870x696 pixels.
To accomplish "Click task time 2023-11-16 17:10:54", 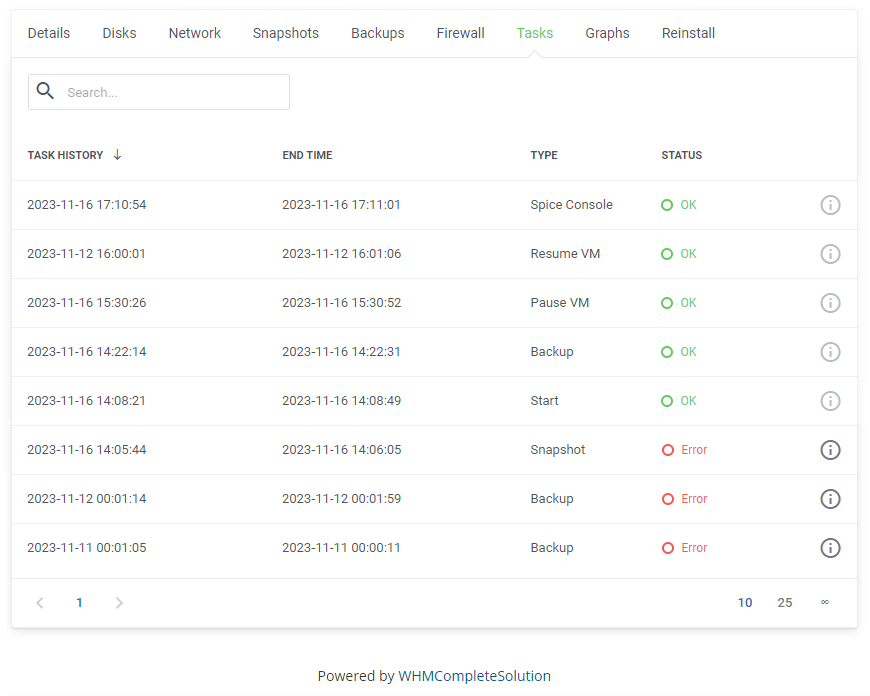I will point(87,205).
